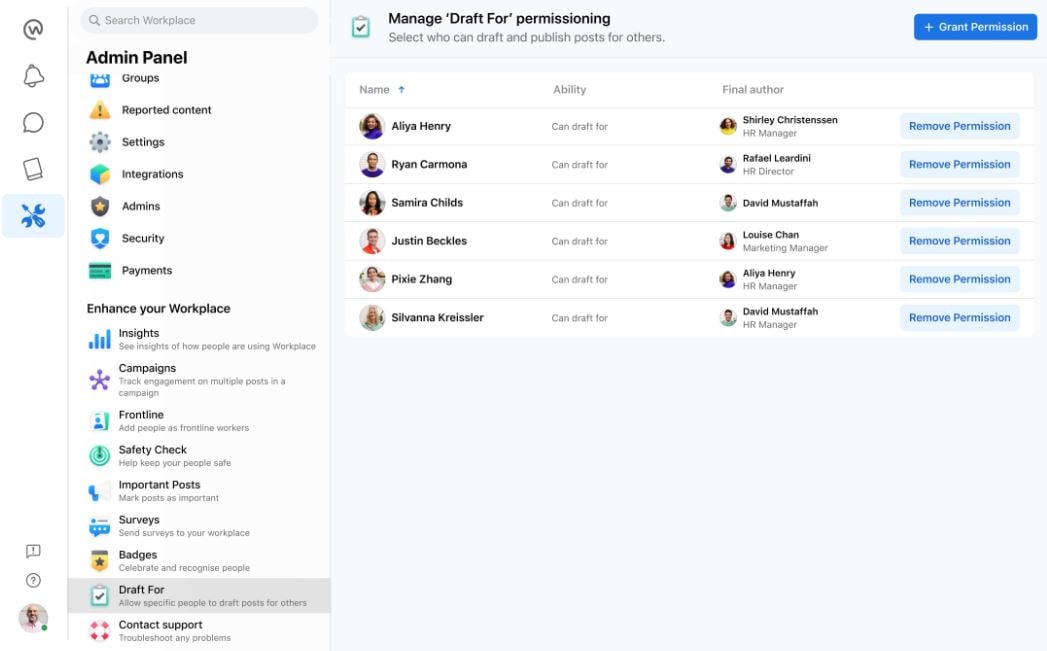1047x651 pixels.
Task: Open the Knowledge Library book icon
Action: (33, 170)
